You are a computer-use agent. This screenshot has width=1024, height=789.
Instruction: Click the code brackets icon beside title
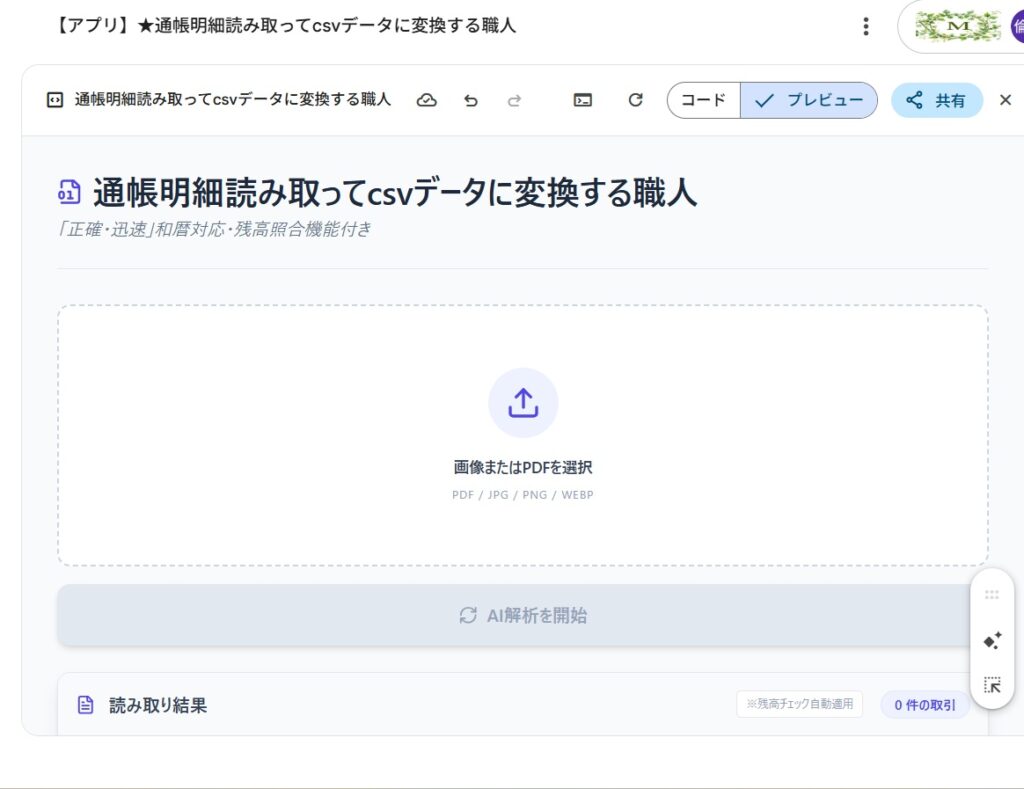click(56, 100)
